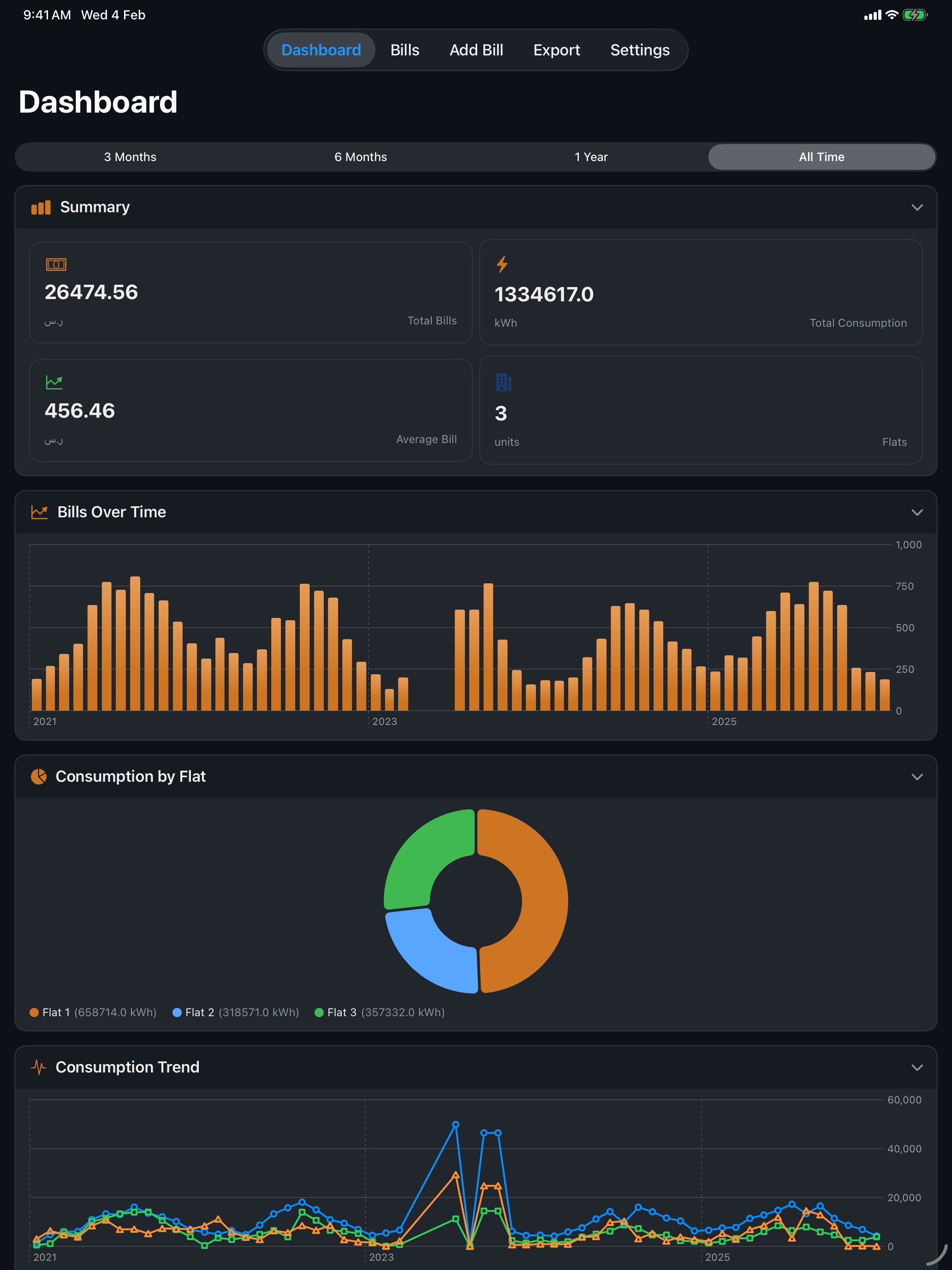Tap the Consumption by Flat section title
This screenshot has width=952, height=1270.
130,777
